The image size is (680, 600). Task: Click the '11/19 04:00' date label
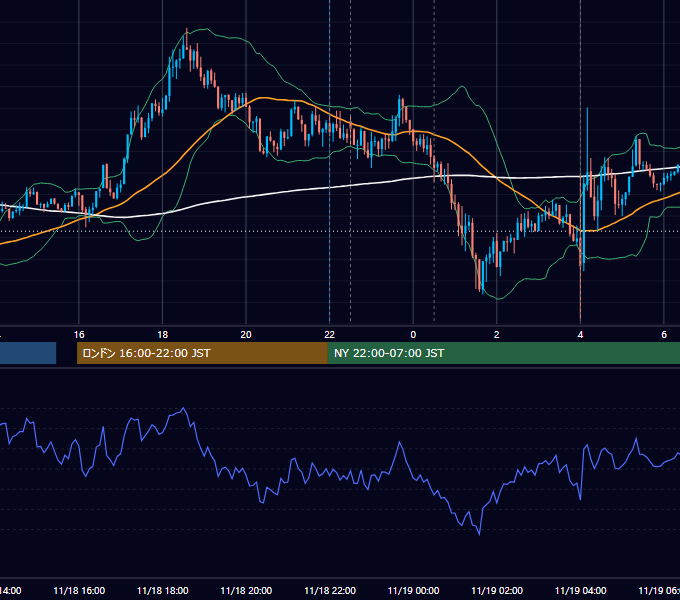pyautogui.click(x=581, y=591)
